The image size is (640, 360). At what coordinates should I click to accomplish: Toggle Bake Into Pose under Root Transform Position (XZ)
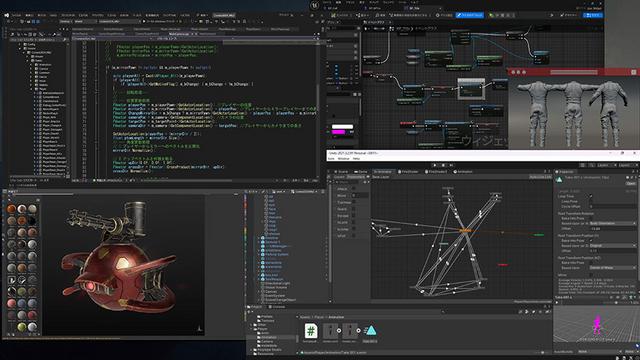591,262
